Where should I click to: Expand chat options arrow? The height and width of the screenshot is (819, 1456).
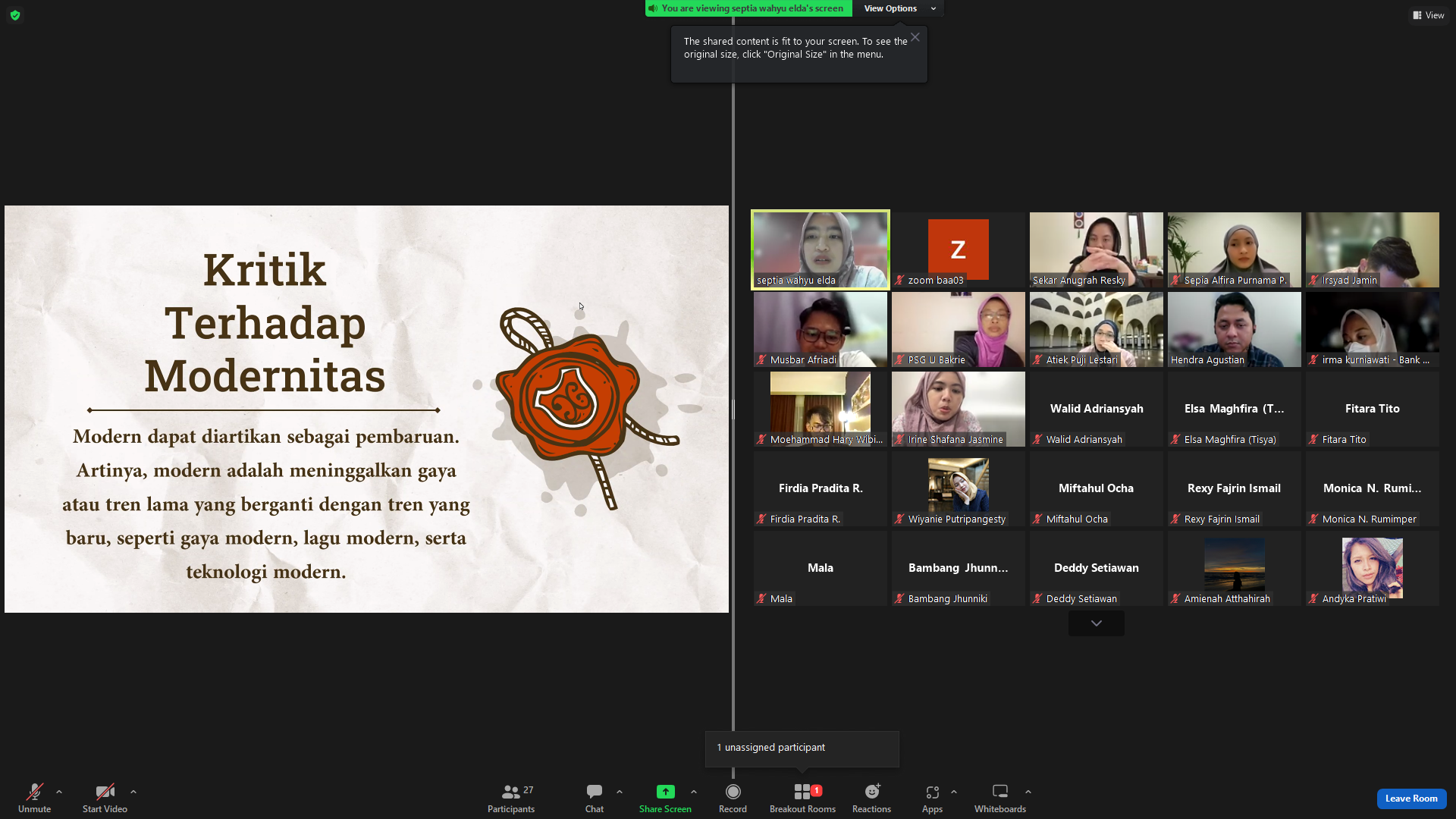click(x=620, y=792)
